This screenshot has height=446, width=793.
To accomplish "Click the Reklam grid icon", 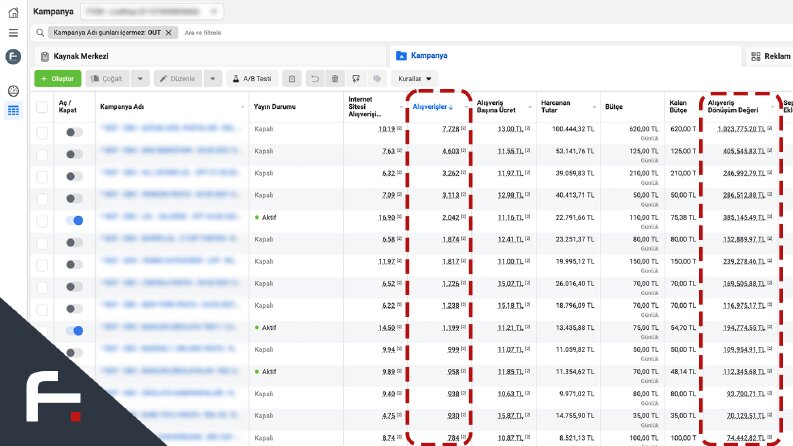I will 756,56.
